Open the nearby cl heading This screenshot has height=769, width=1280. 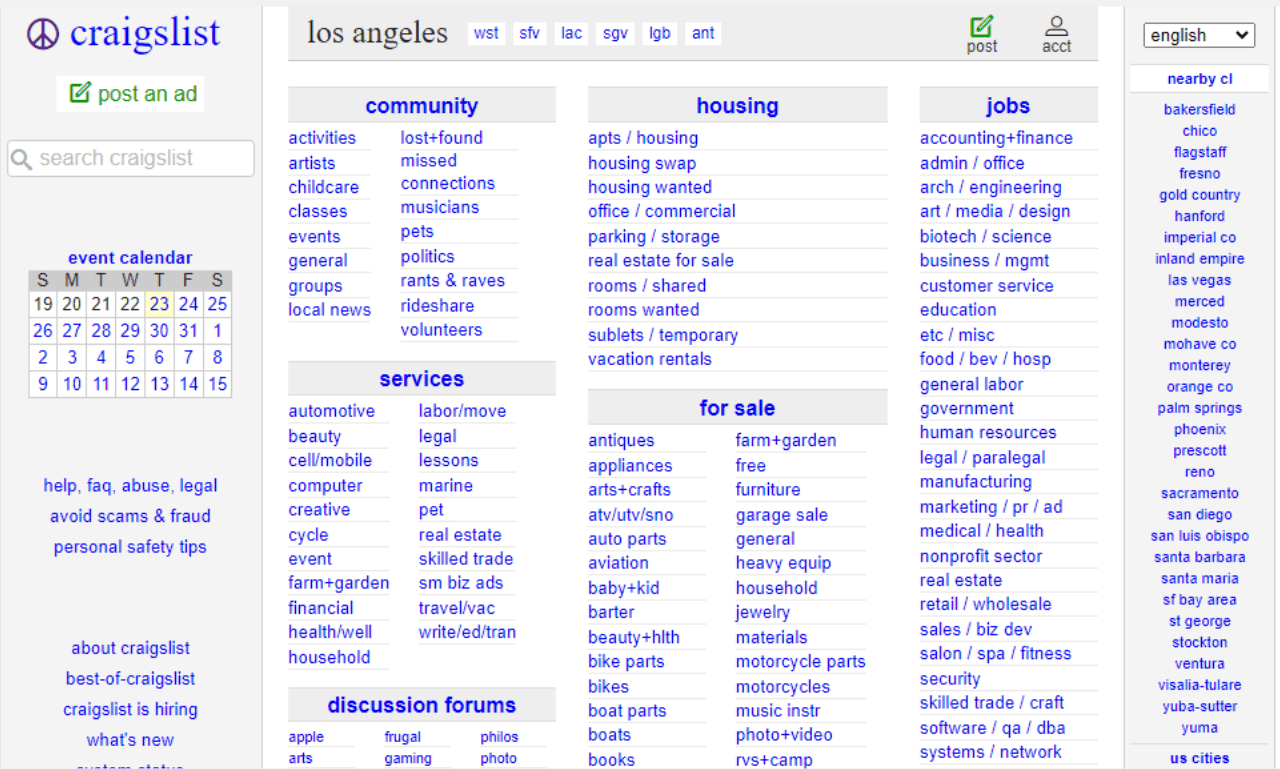tap(1199, 79)
